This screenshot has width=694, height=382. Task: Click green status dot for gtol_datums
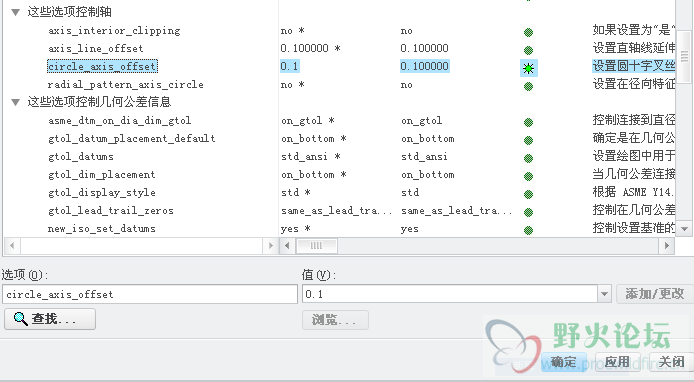point(528,158)
